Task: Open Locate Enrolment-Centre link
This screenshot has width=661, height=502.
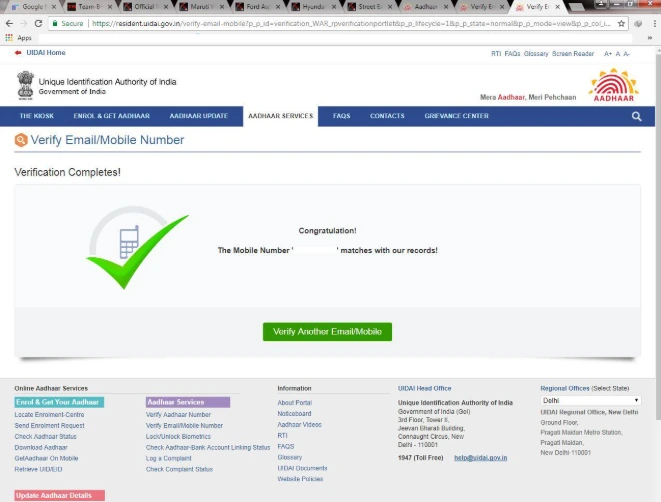Action: (49, 415)
